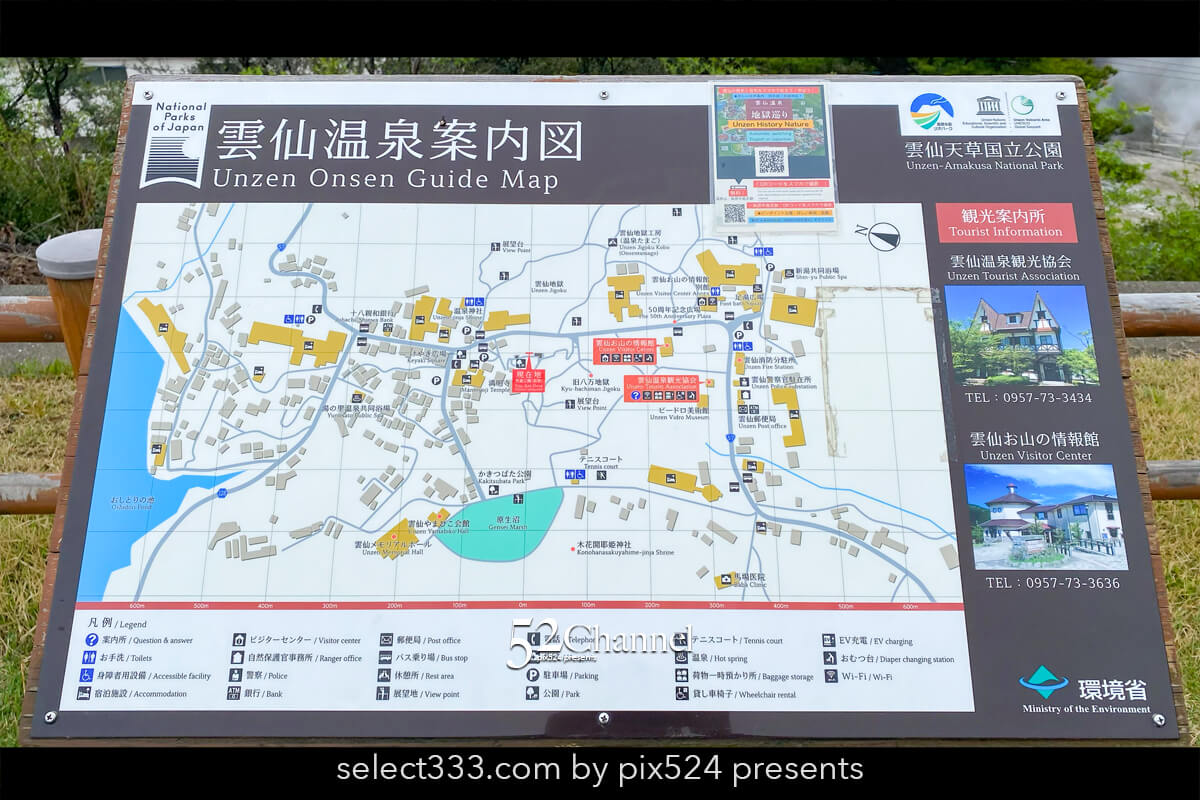This screenshot has width=1200, height=800.
Task: Click the Police legend icon
Action: tap(237, 676)
